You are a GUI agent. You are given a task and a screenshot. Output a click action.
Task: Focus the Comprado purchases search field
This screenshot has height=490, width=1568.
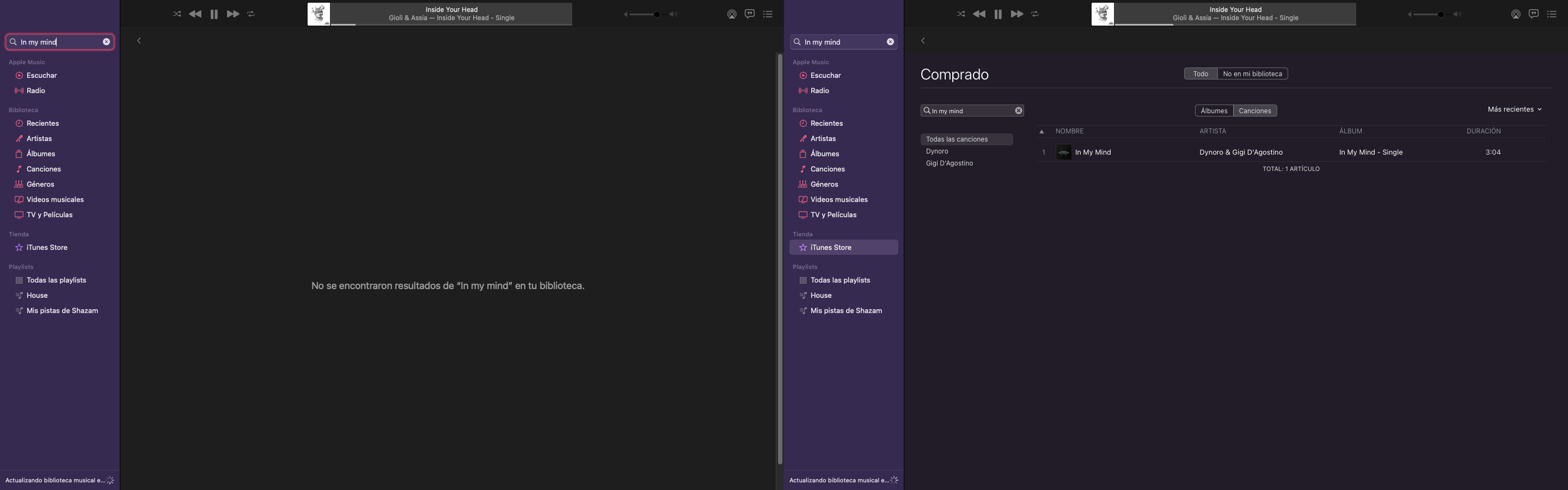972,111
